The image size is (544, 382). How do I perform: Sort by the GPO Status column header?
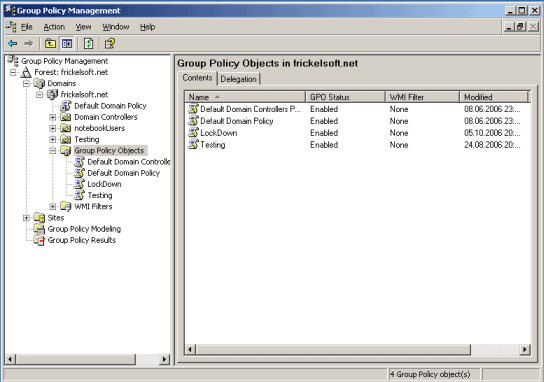pos(345,97)
